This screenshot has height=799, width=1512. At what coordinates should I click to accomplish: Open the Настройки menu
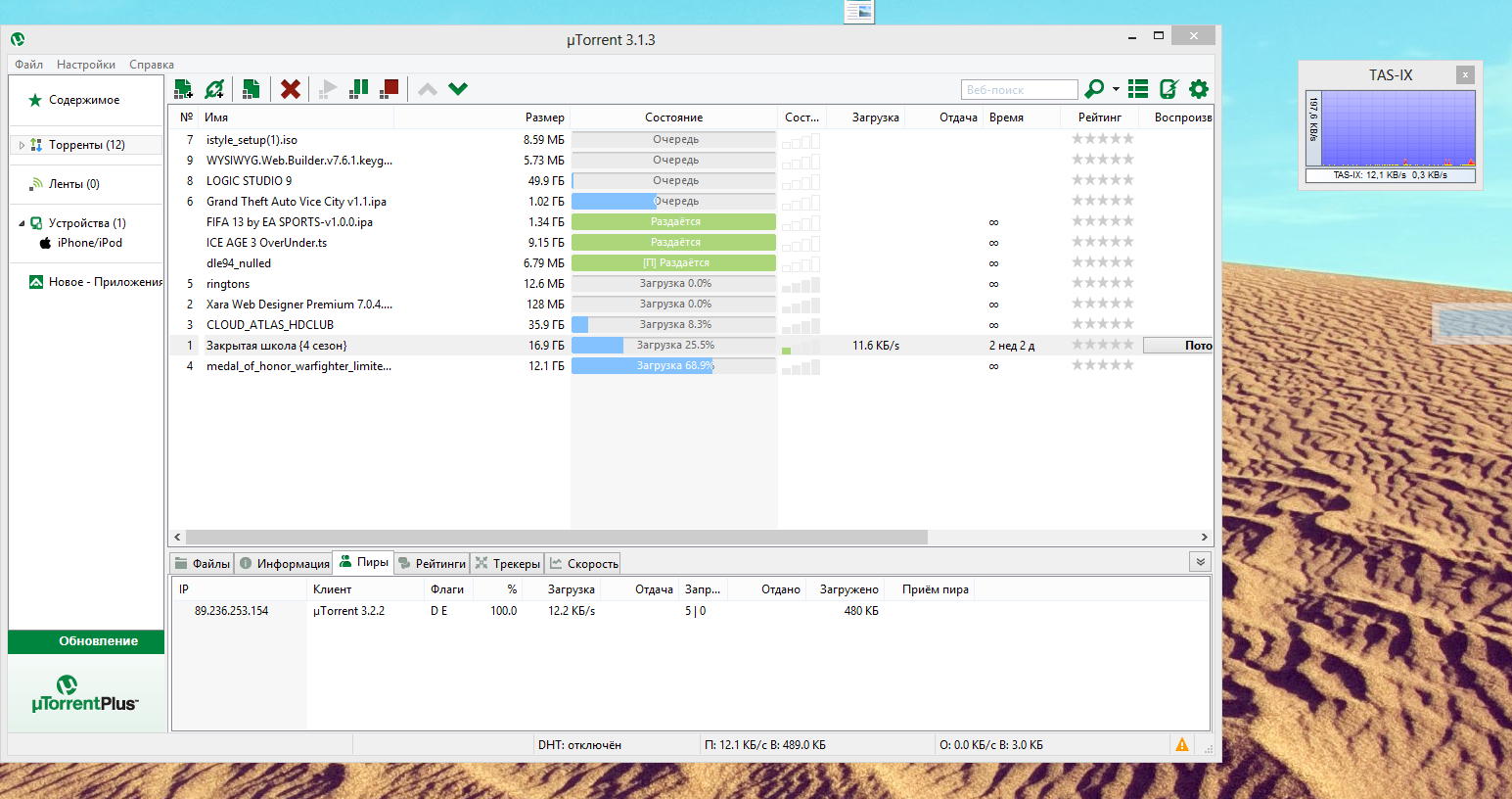pyautogui.click(x=85, y=65)
